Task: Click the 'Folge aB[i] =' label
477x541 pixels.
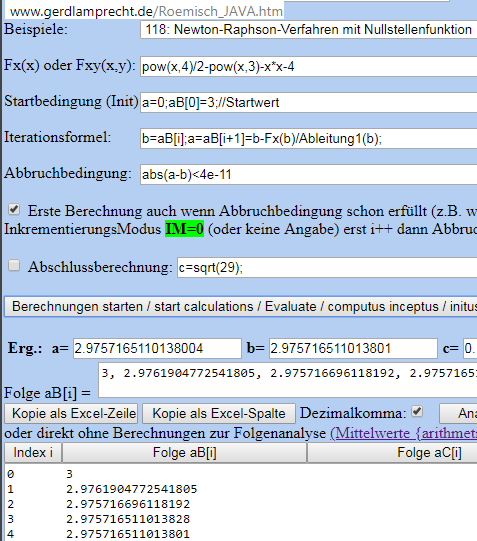Action: coord(48,393)
